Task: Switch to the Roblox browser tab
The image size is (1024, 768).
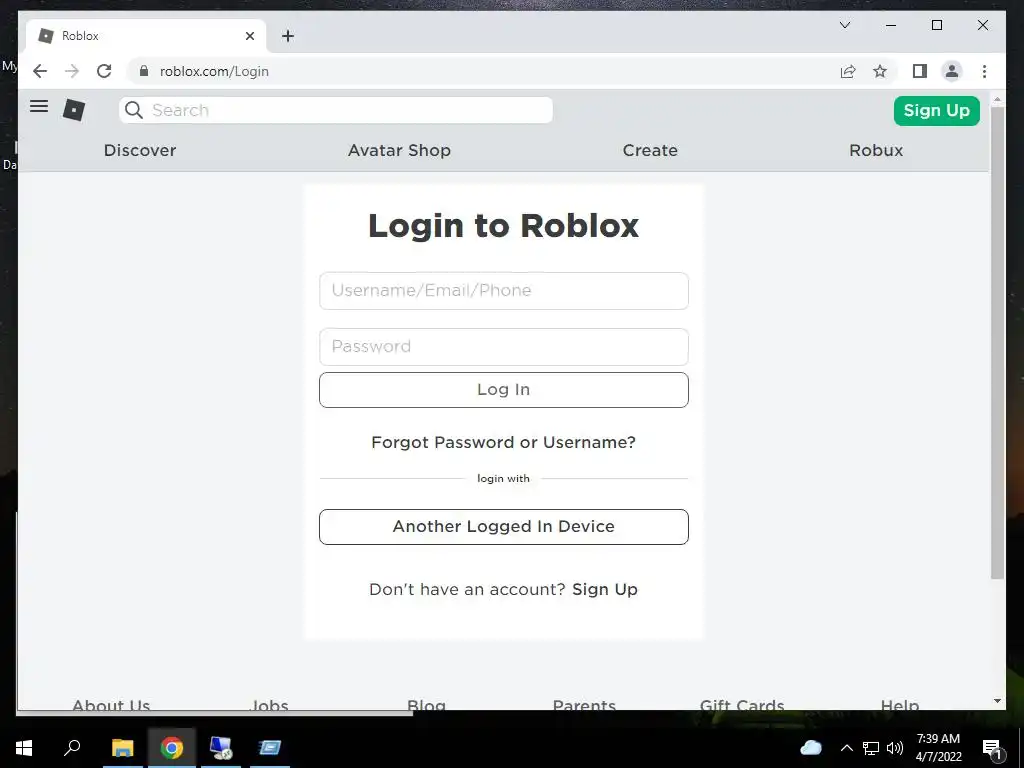Action: 146,36
